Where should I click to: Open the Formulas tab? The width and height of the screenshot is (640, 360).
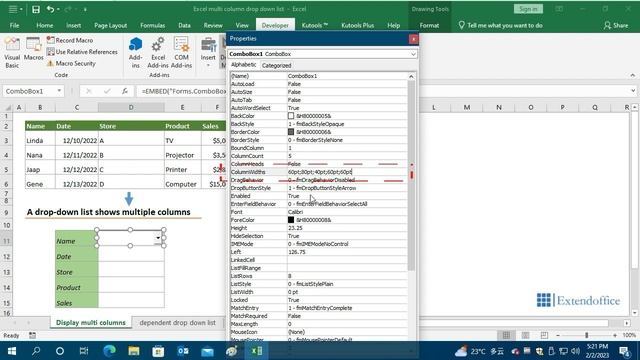pos(152,25)
